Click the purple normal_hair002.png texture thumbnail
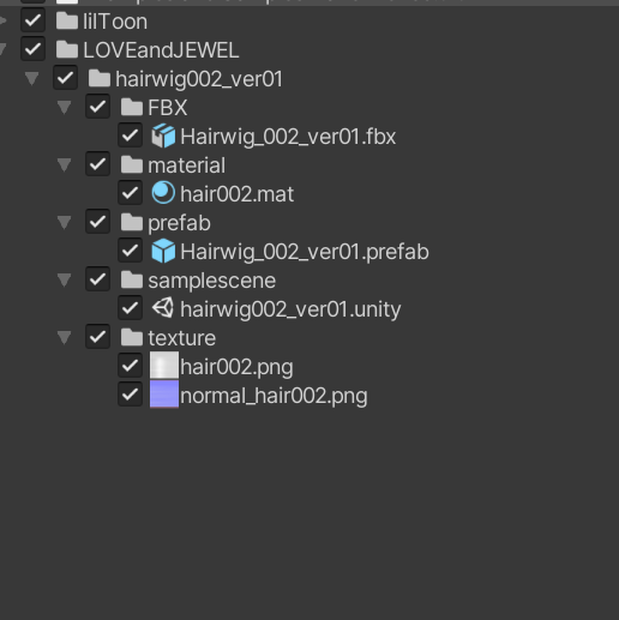Image resolution: width=619 pixels, height=620 pixels. (x=164, y=394)
